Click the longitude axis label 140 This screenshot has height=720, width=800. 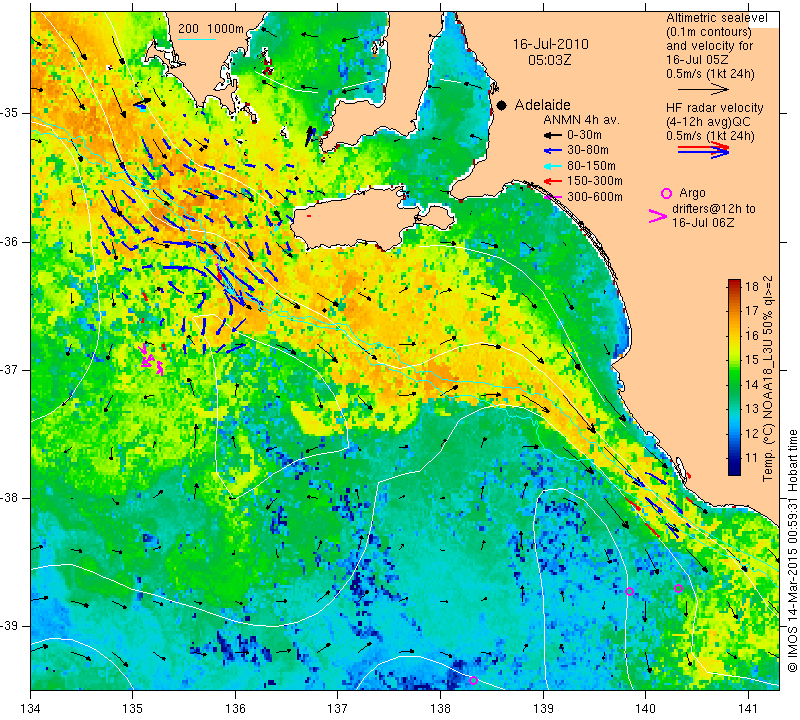(645, 709)
